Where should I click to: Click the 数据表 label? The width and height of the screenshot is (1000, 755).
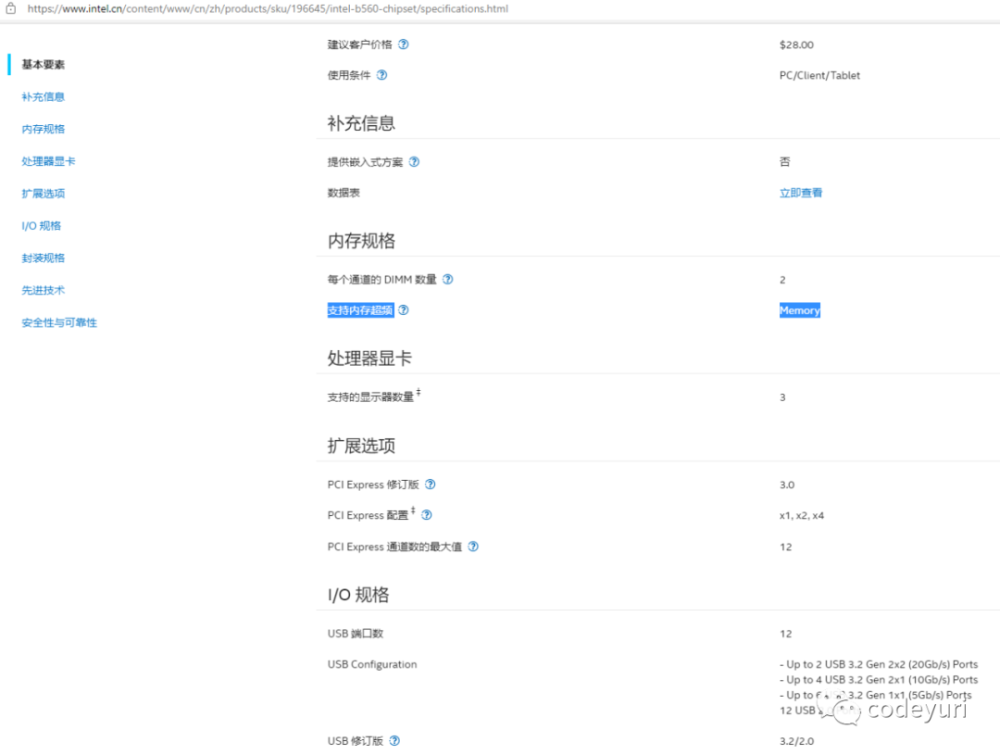click(344, 193)
